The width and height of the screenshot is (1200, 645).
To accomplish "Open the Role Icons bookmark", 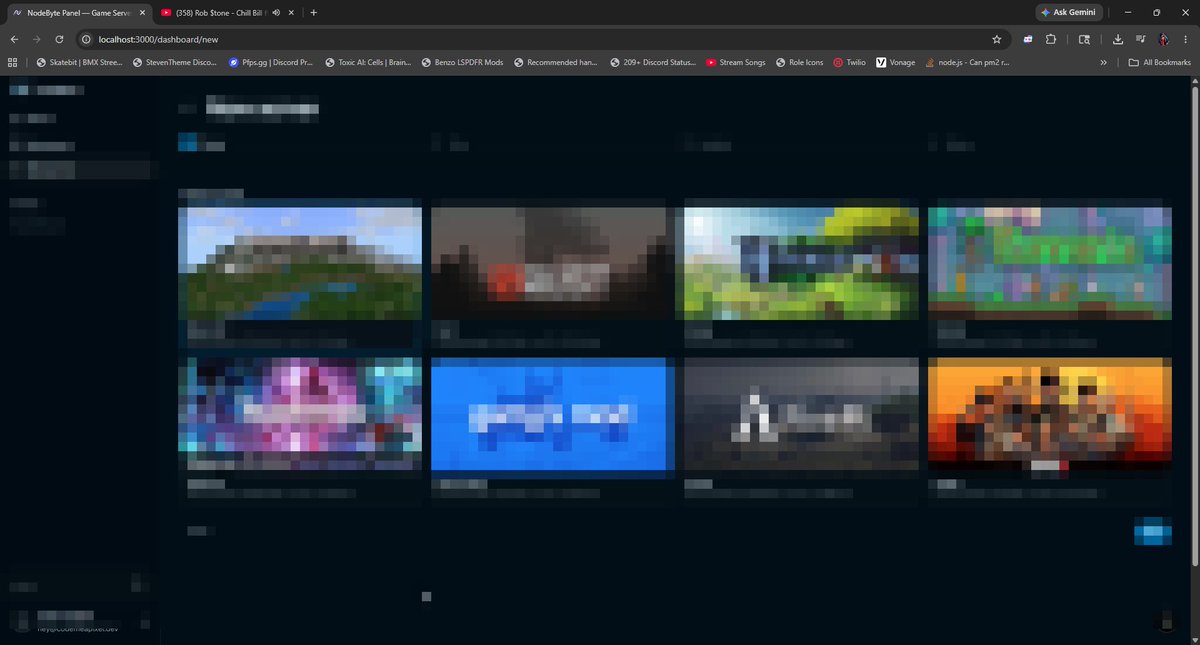I will [798, 62].
